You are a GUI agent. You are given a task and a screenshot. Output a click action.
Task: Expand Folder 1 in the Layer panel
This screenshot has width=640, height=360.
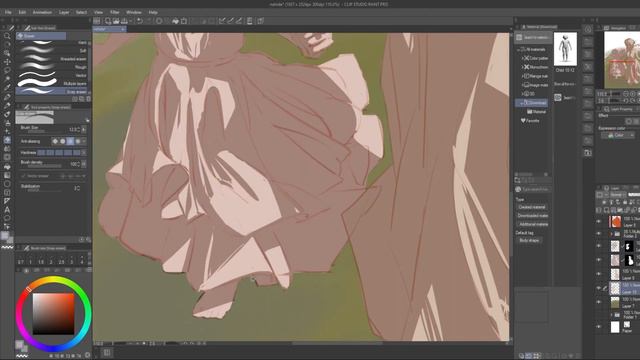(x=611, y=315)
